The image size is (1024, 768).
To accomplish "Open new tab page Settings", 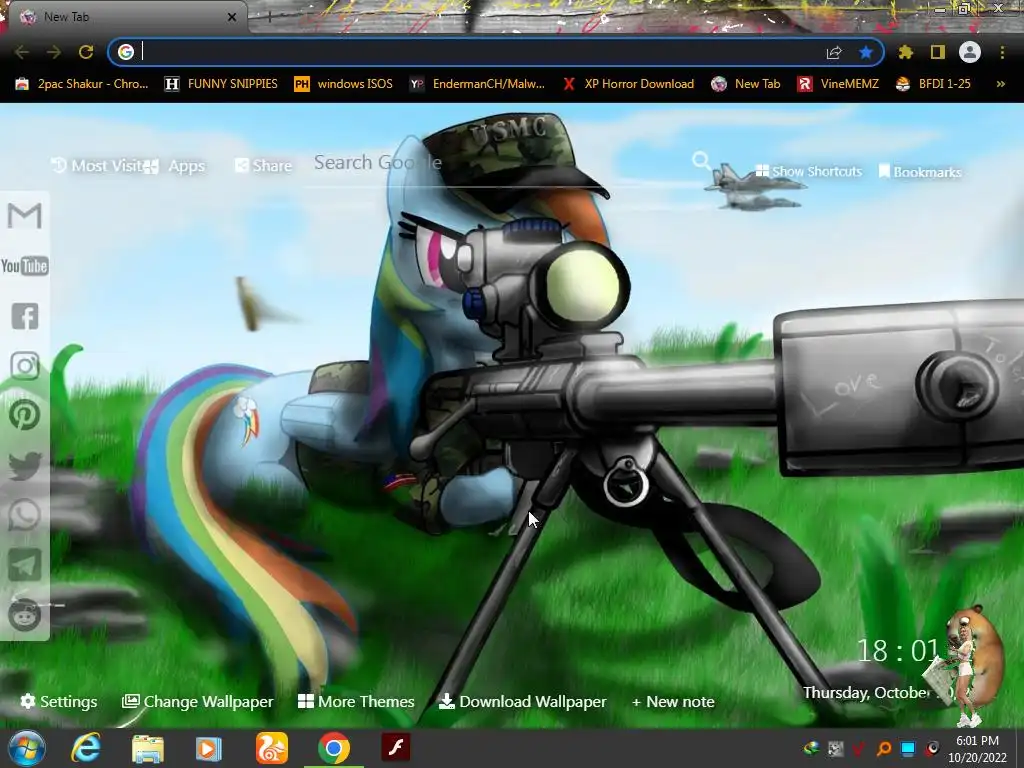I will pyautogui.click(x=59, y=701).
